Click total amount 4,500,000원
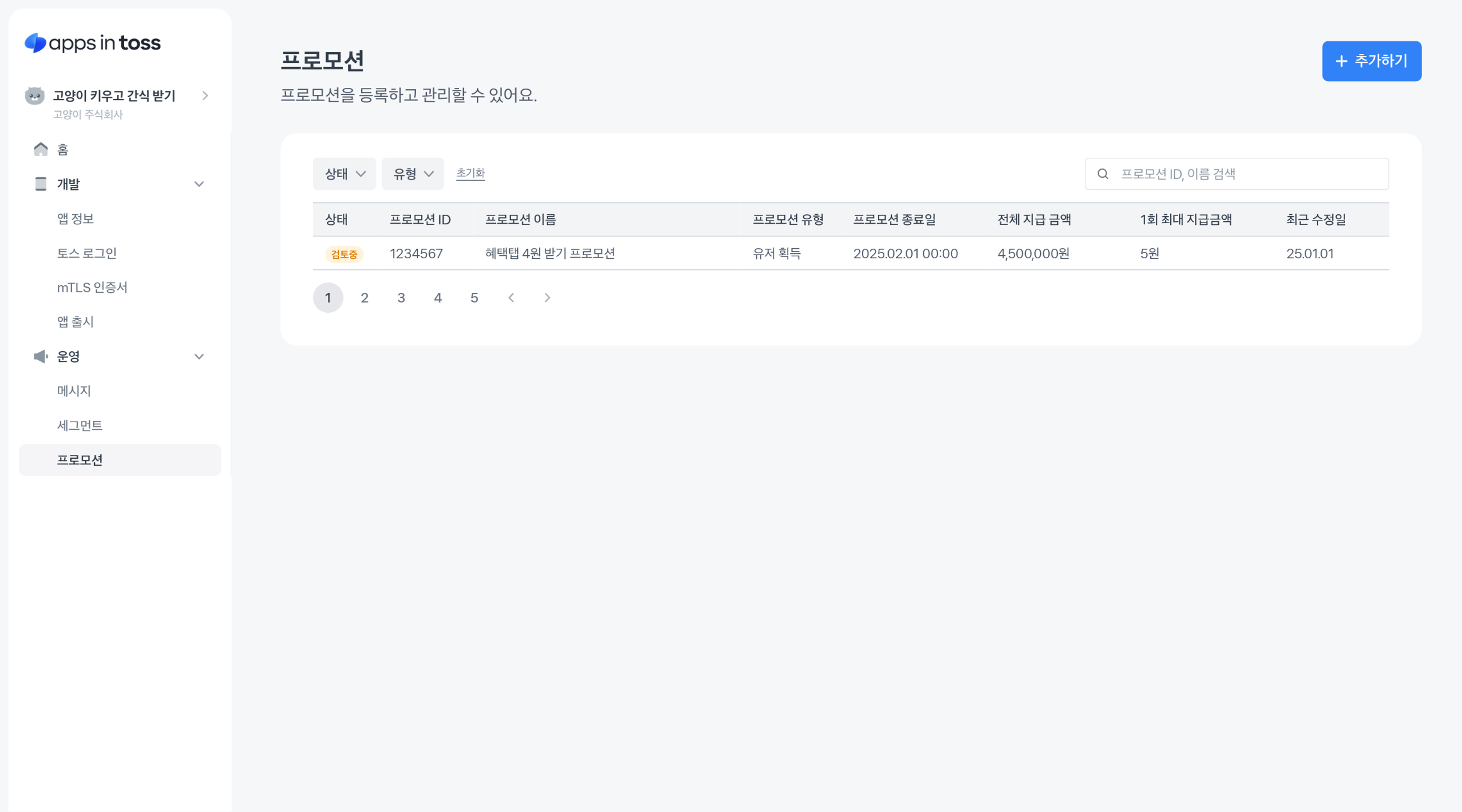Image resolution: width=1462 pixels, height=812 pixels. pyautogui.click(x=1034, y=254)
